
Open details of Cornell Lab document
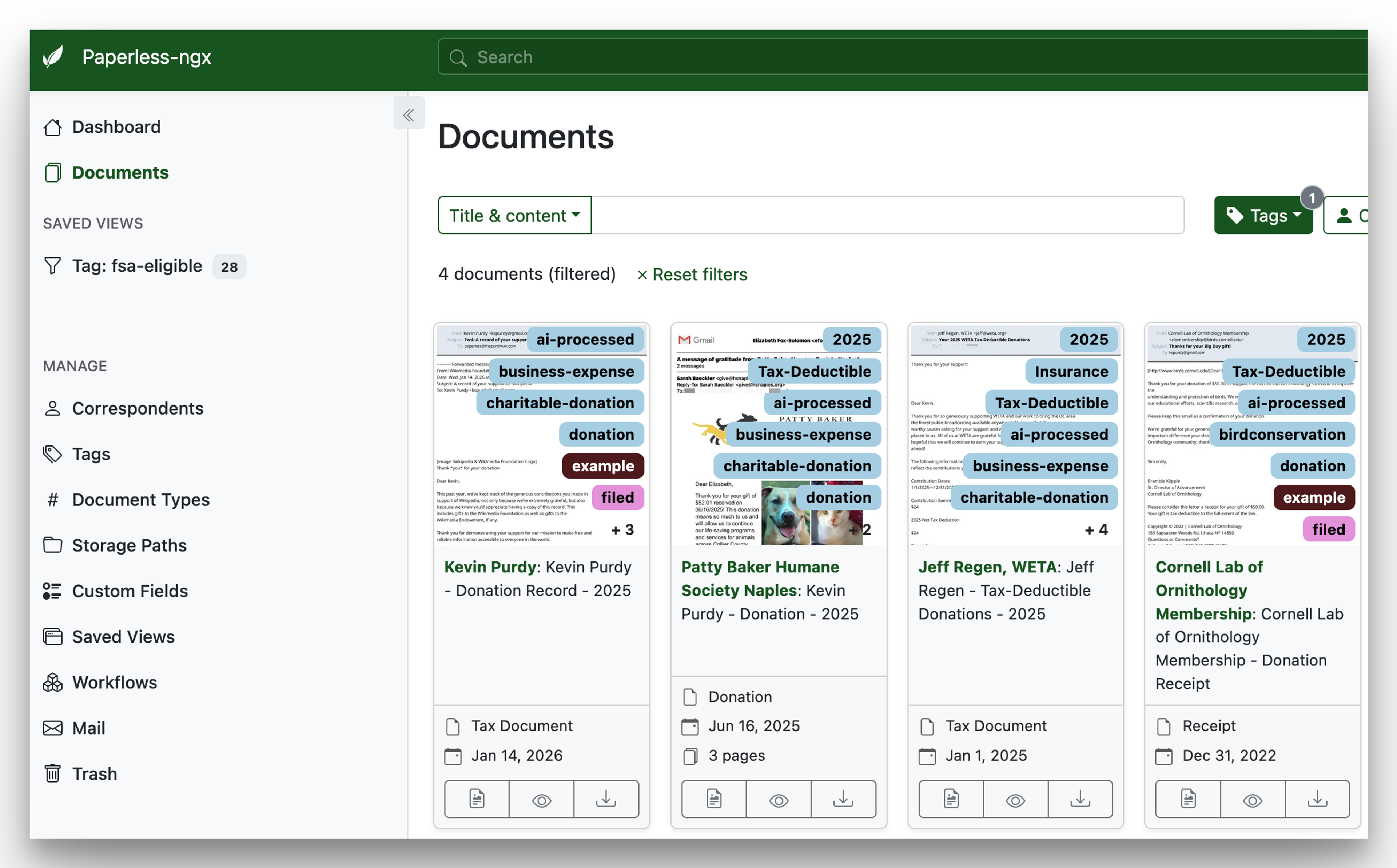(1188, 799)
